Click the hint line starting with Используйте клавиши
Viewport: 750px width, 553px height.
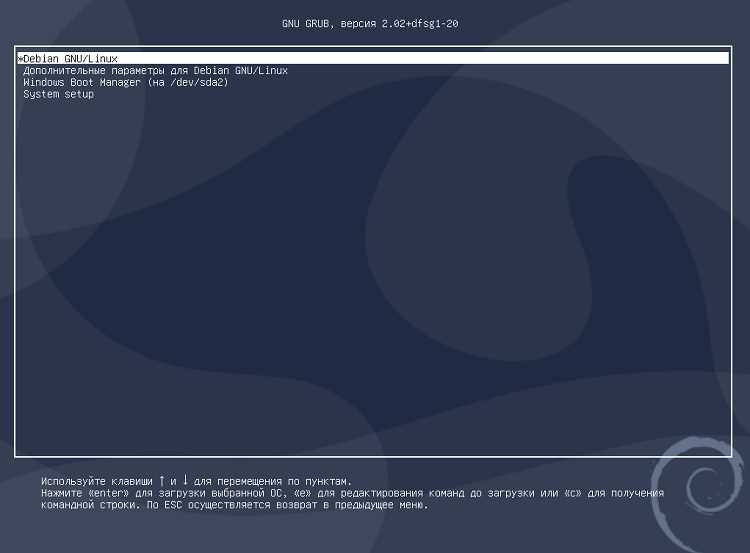(x=196, y=481)
